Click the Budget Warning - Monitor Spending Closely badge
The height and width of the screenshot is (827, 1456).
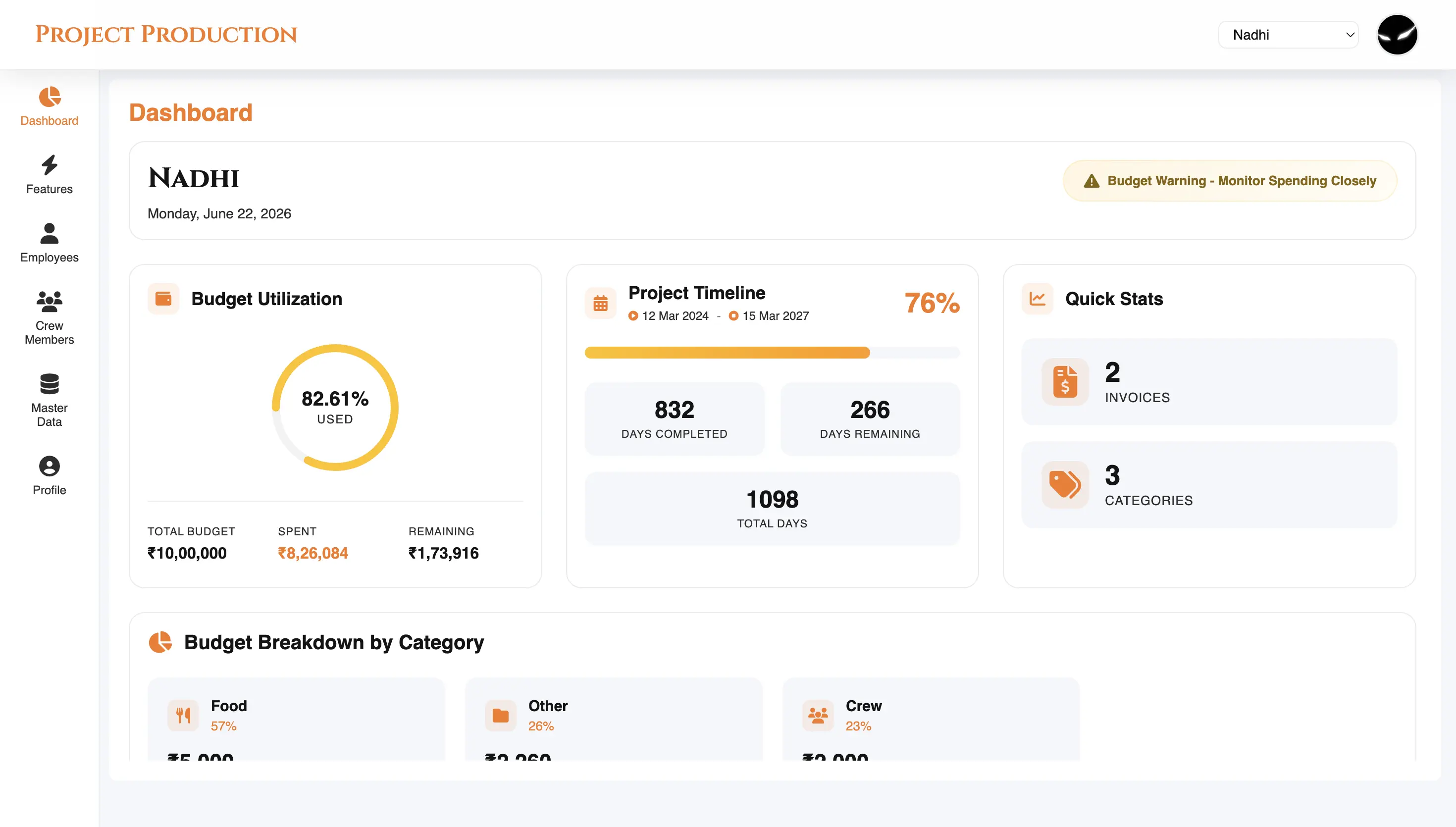1229,181
